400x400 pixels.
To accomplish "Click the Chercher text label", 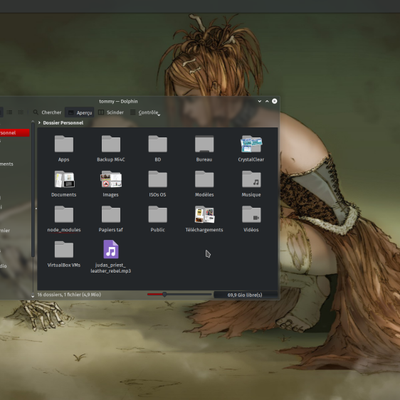I will [51, 112].
